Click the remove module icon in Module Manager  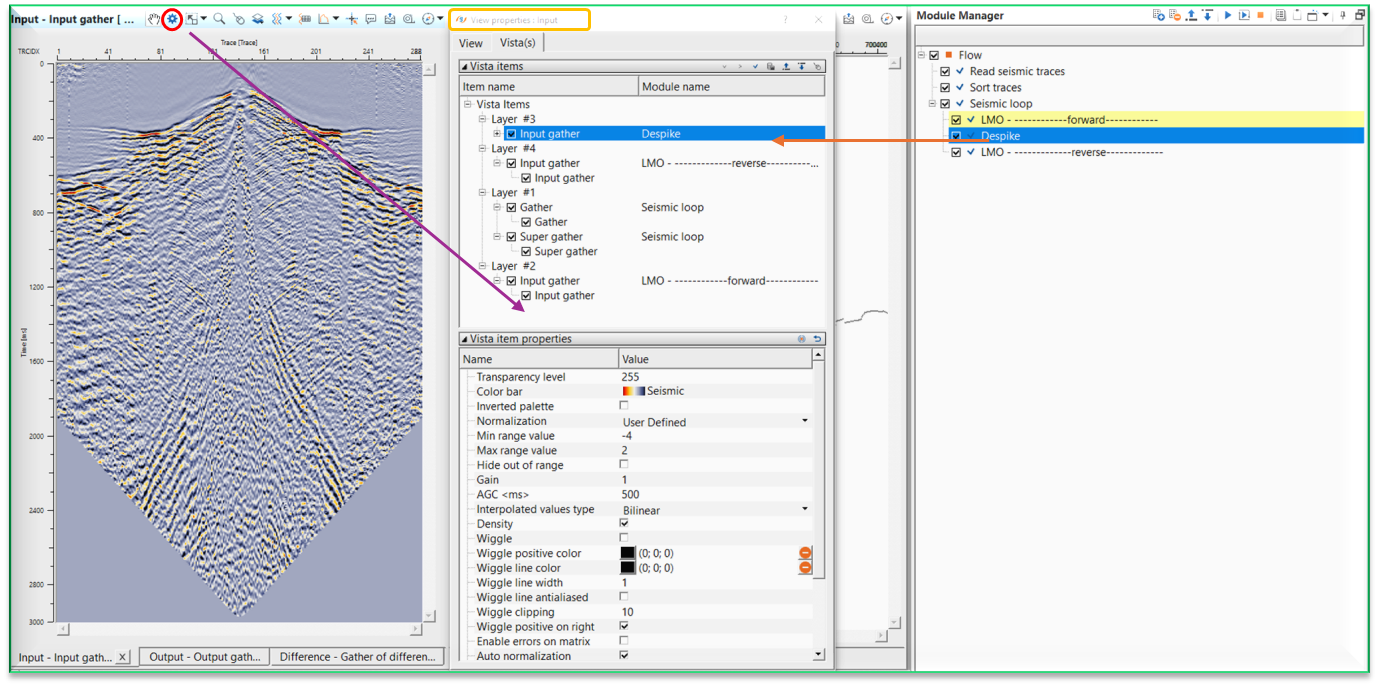1175,16
